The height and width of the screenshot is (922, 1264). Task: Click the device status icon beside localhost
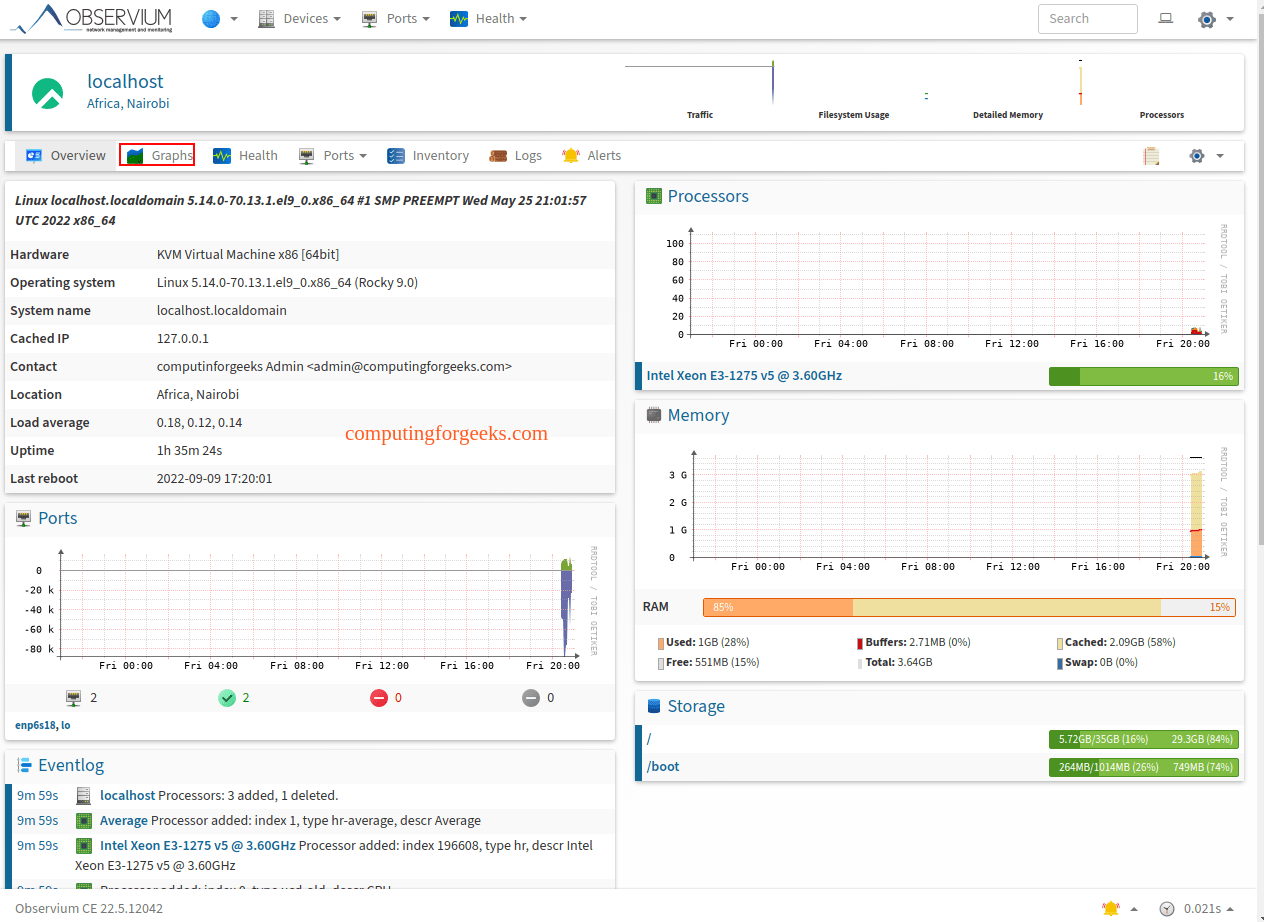tap(47, 93)
